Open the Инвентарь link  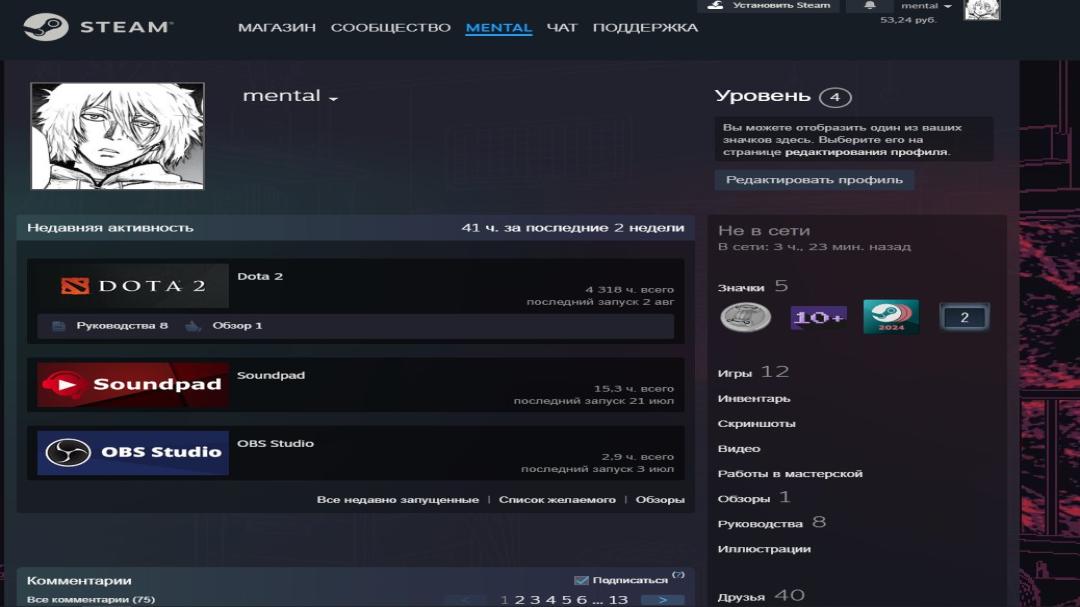754,399
